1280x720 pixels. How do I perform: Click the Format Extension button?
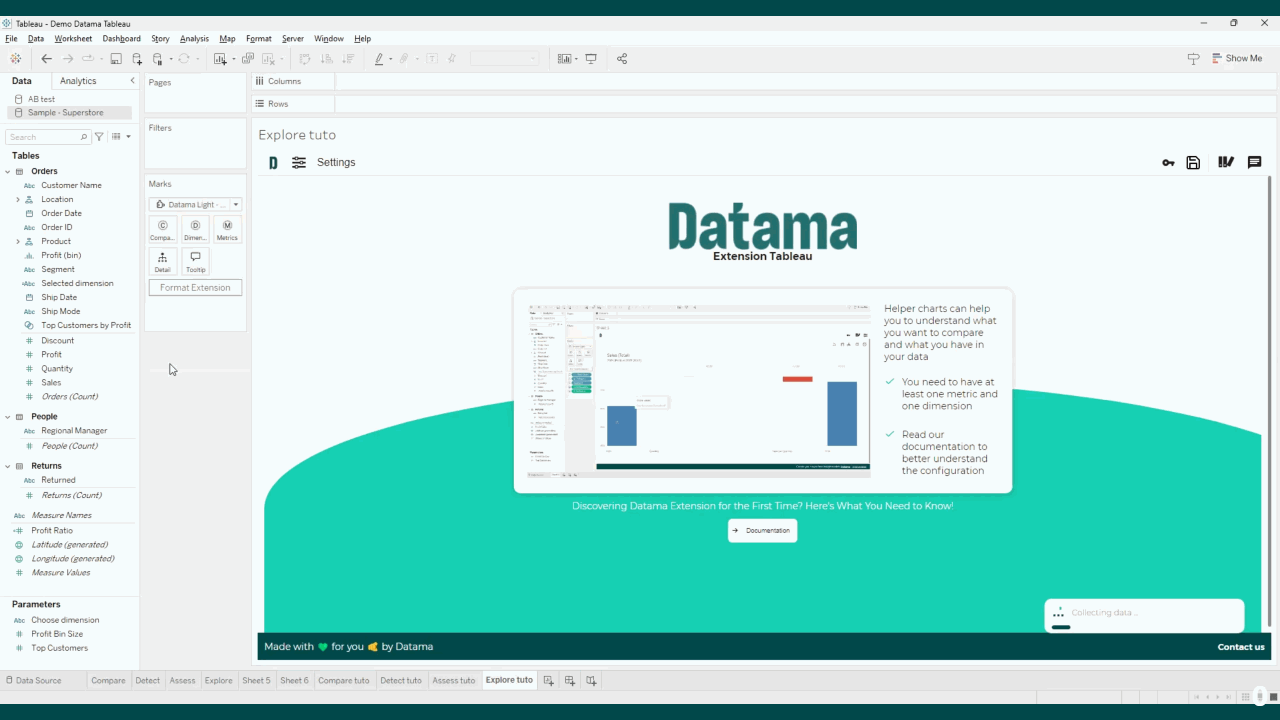[x=195, y=288]
